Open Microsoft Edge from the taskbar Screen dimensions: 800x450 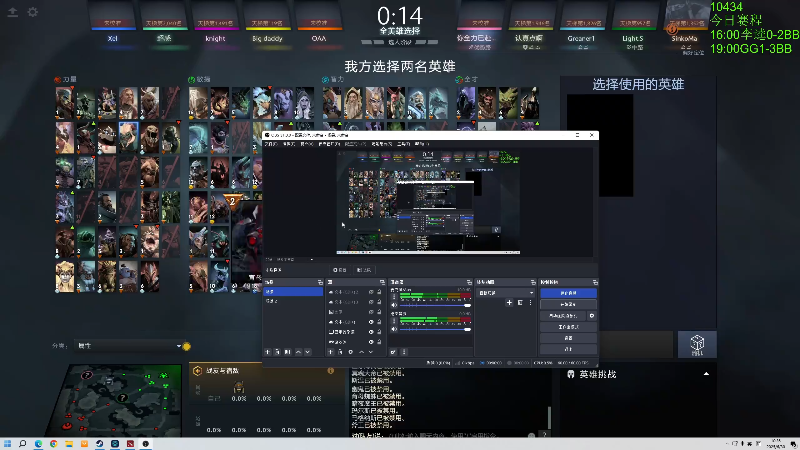click(38, 444)
